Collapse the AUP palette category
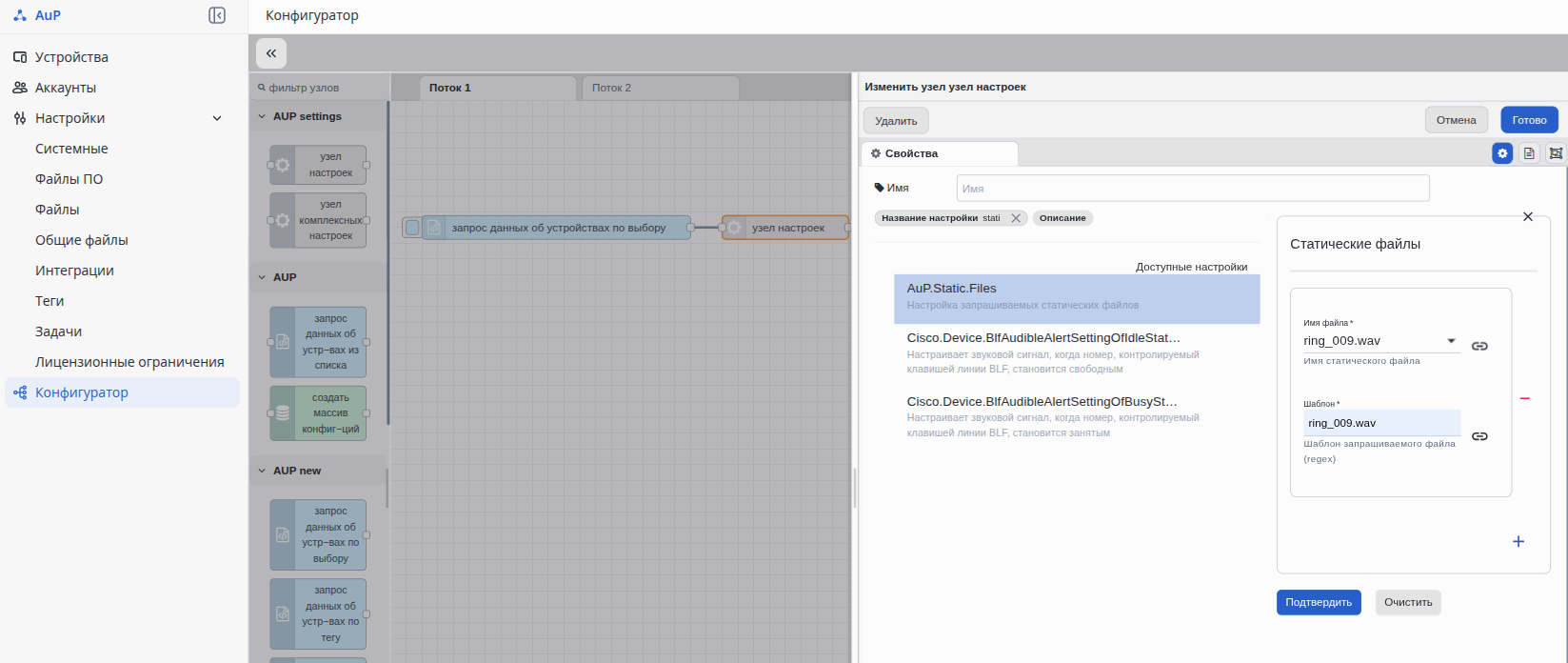 (263, 277)
